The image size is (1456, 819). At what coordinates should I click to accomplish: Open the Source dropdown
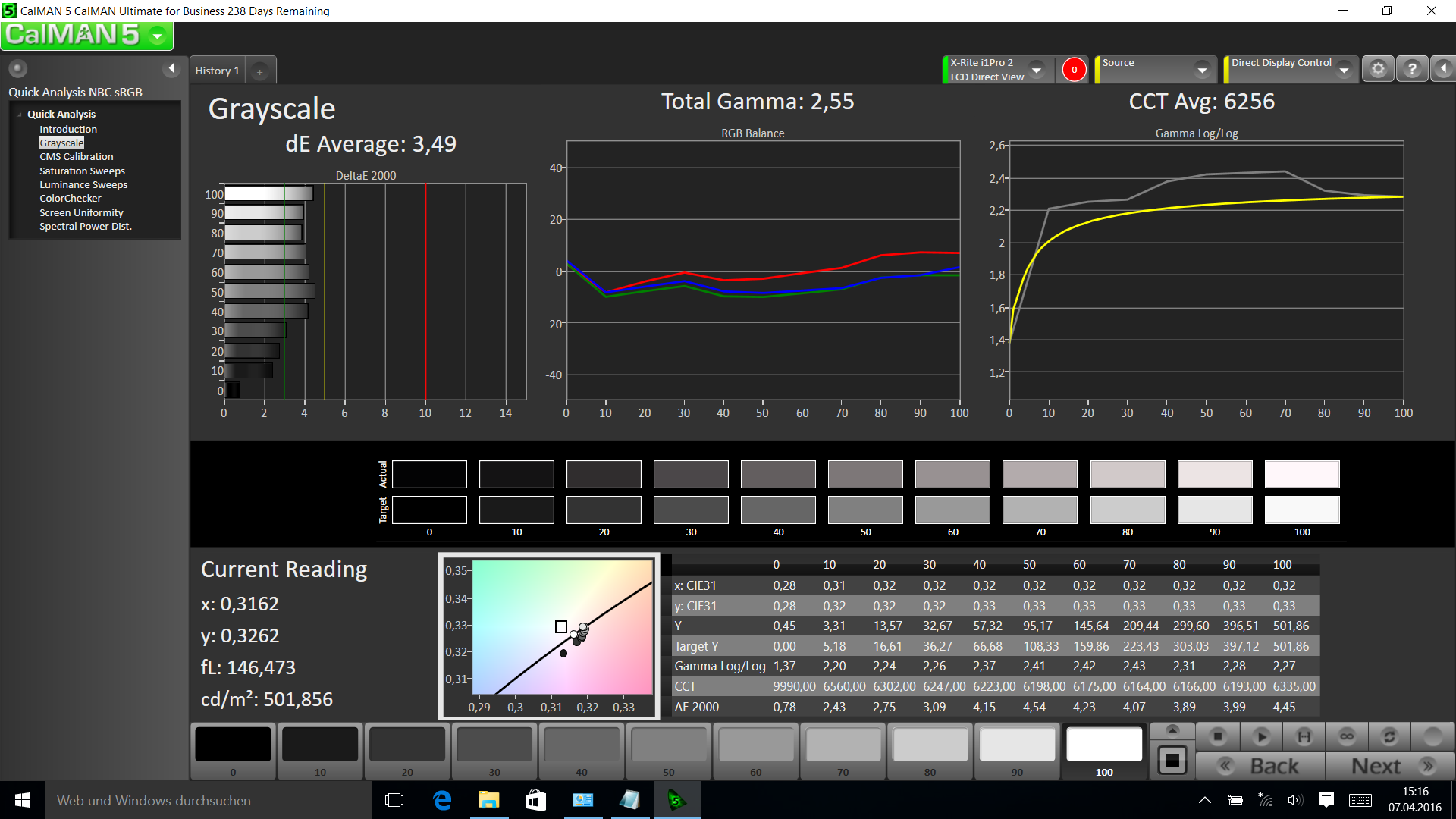point(1202,70)
